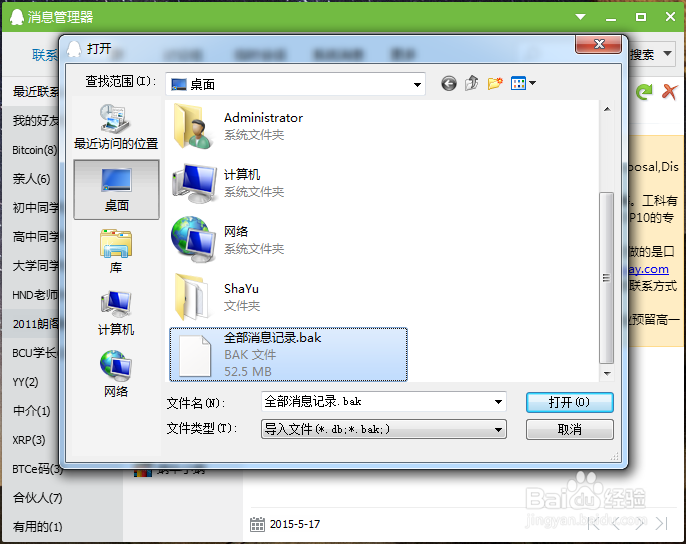Image resolution: width=686 pixels, height=544 pixels.
Task: Select BTCe码 group in sidebar
Action: 38,469
